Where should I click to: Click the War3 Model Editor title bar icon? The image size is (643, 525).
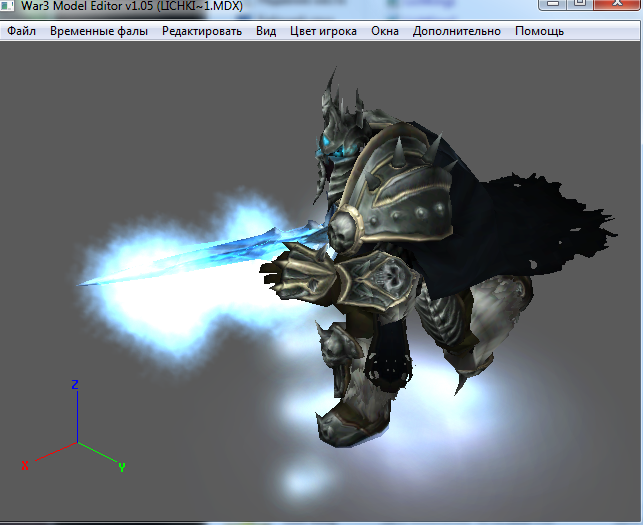click(7, 5)
